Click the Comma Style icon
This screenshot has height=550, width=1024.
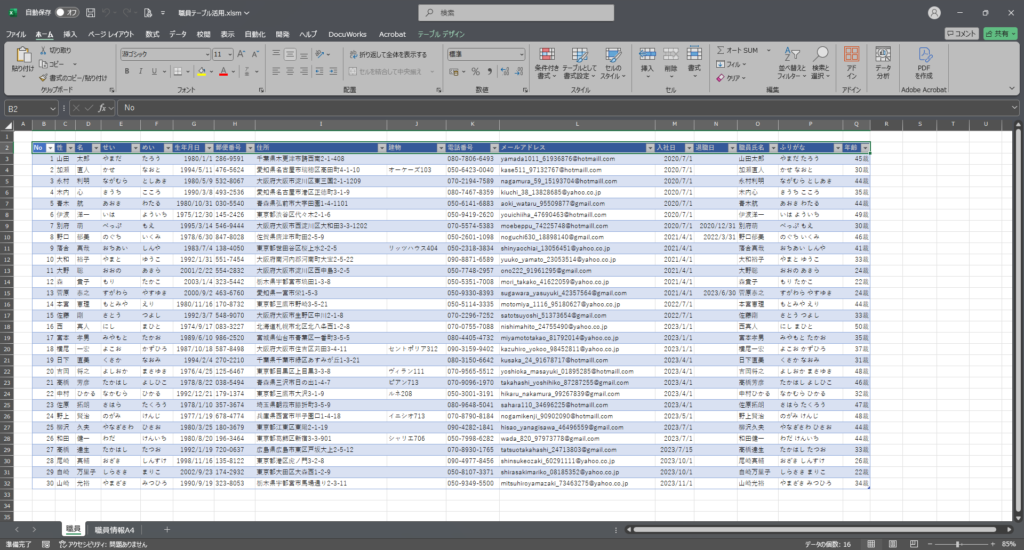pos(489,72)
